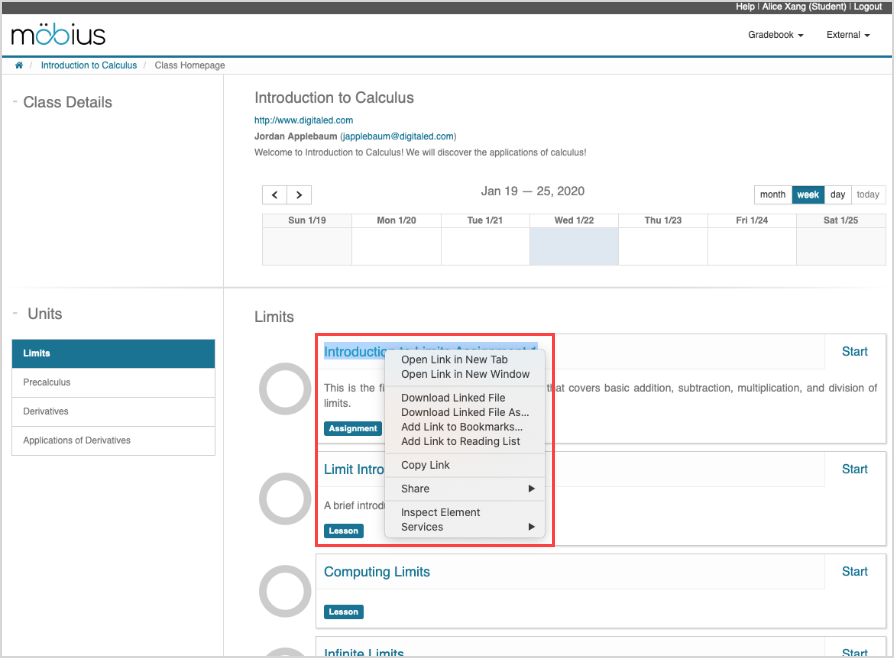This screenshot has width=894, height=658.
Task: Choose Inspect Element in context menu
Action: tap(440, 512)
